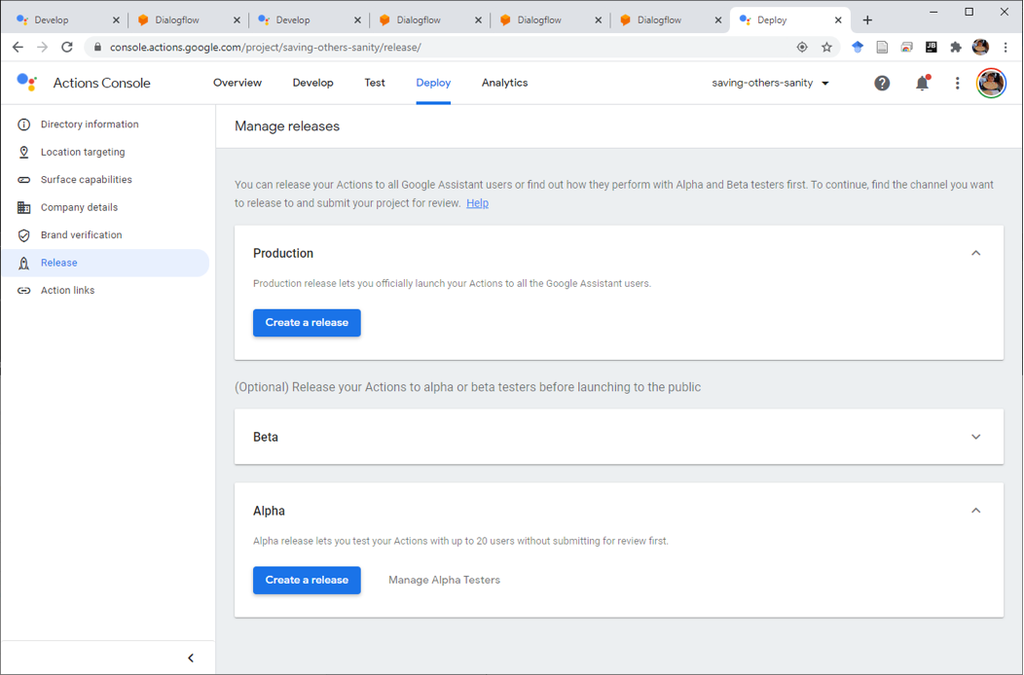Screen dimensions: 1024x675
Task: Click the Google Assistant logo
Action: 27,82
